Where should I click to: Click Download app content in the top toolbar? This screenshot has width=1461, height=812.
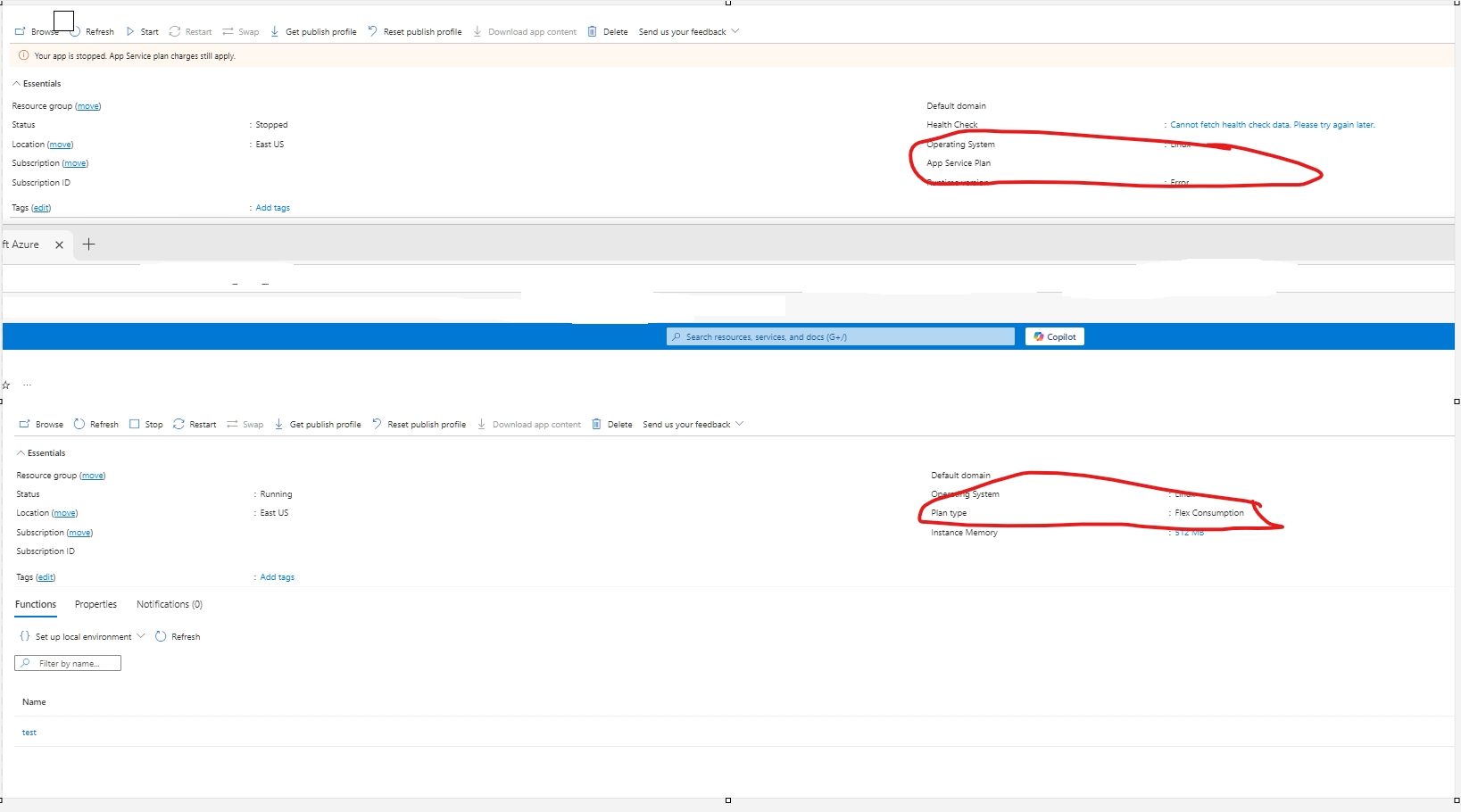[x=525, y=31]
